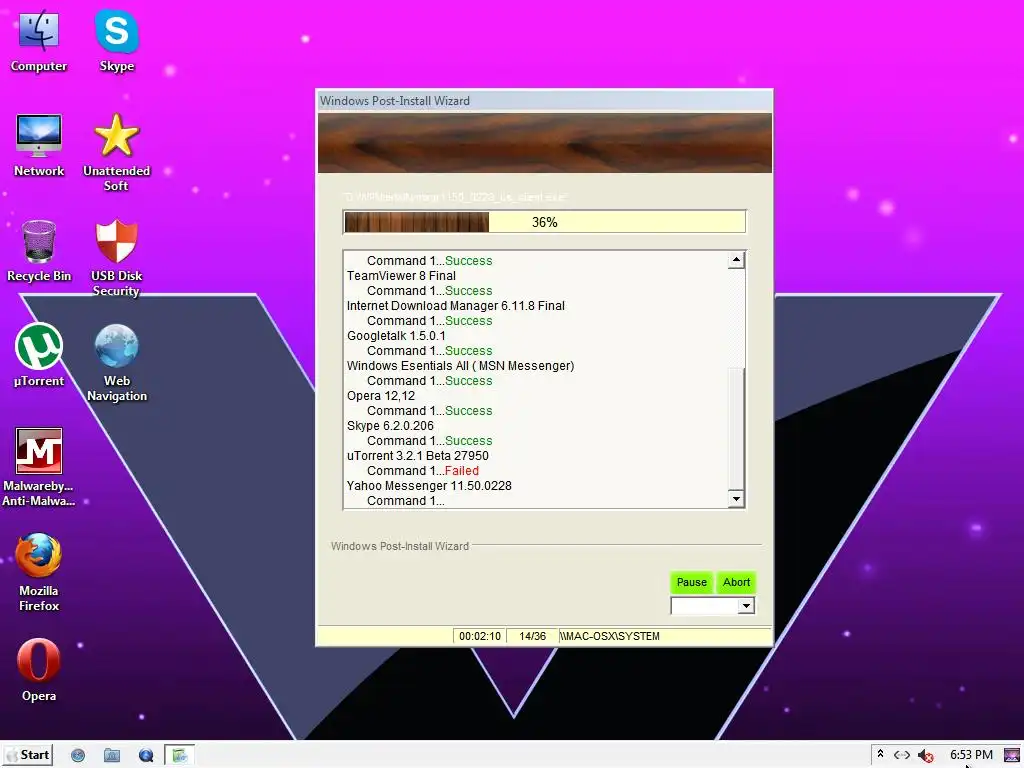The height and width of the screenshot is (768, 1024).
Task: Click the network connection tray icon
Action: click(902, 755)
